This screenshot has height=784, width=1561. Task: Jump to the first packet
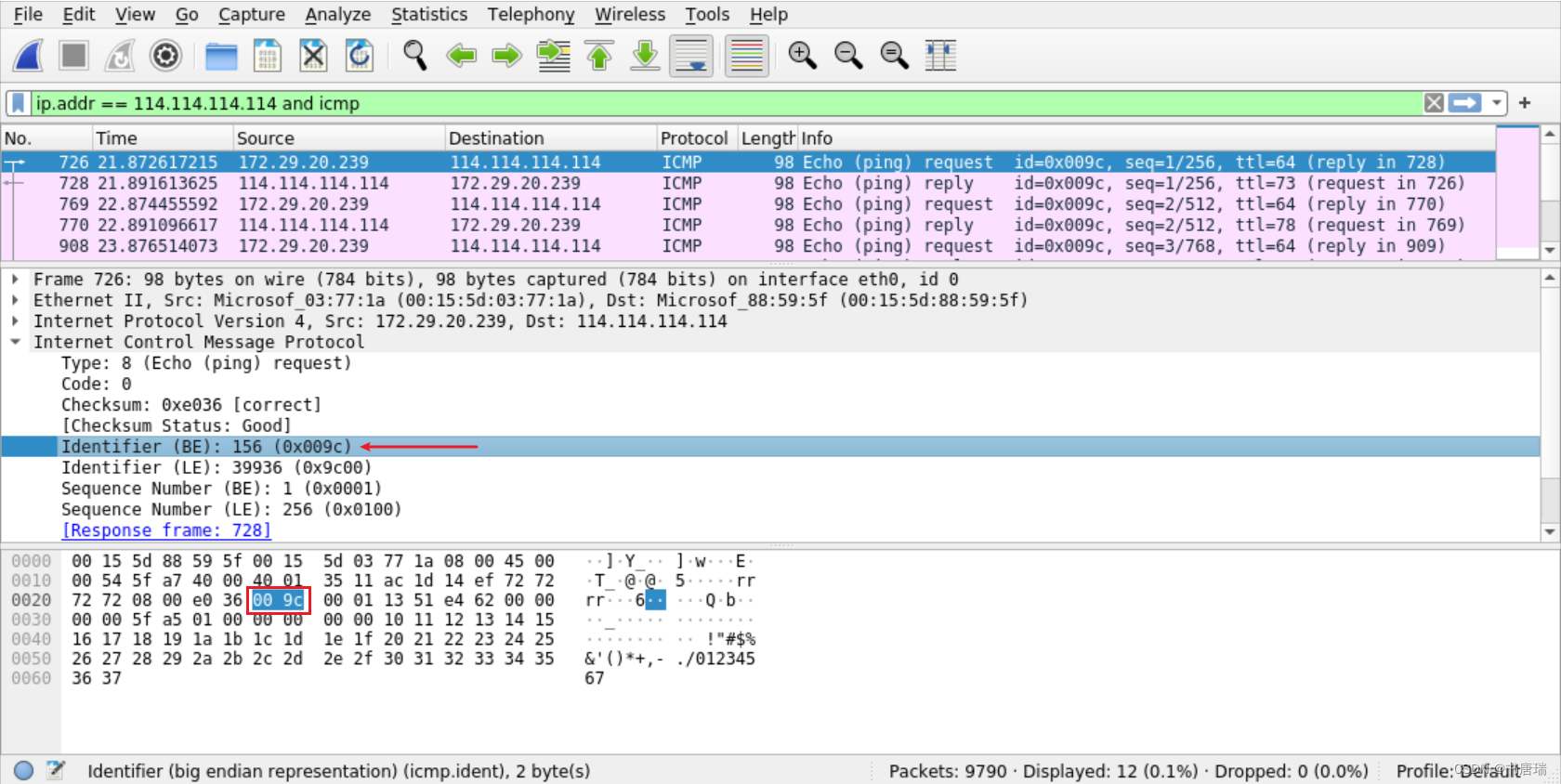[599, 56]
